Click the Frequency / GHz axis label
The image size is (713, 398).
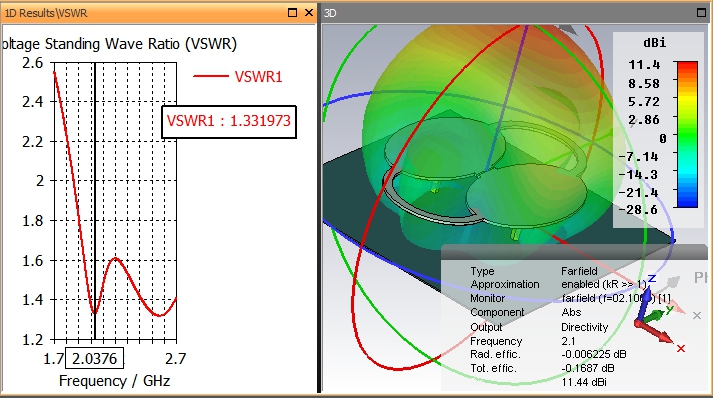pyautogui.click(x=115, y=380)
